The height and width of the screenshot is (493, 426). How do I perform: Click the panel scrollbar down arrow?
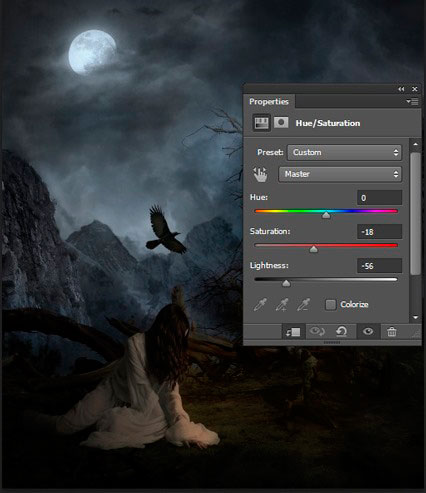pyautogui.click(x=415, y=317)
